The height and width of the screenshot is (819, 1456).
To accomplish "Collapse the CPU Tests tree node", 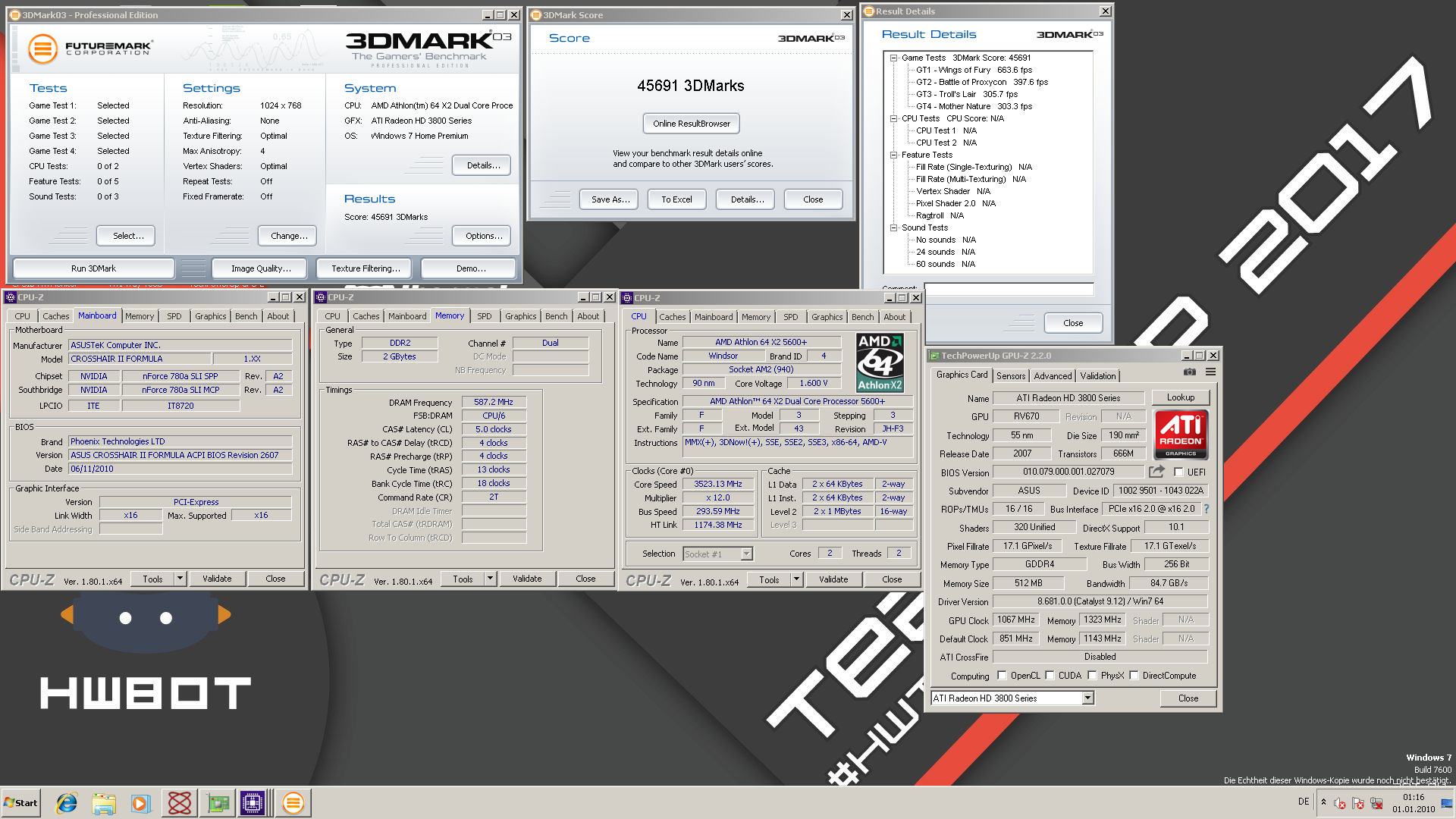I will click(894, 118).
